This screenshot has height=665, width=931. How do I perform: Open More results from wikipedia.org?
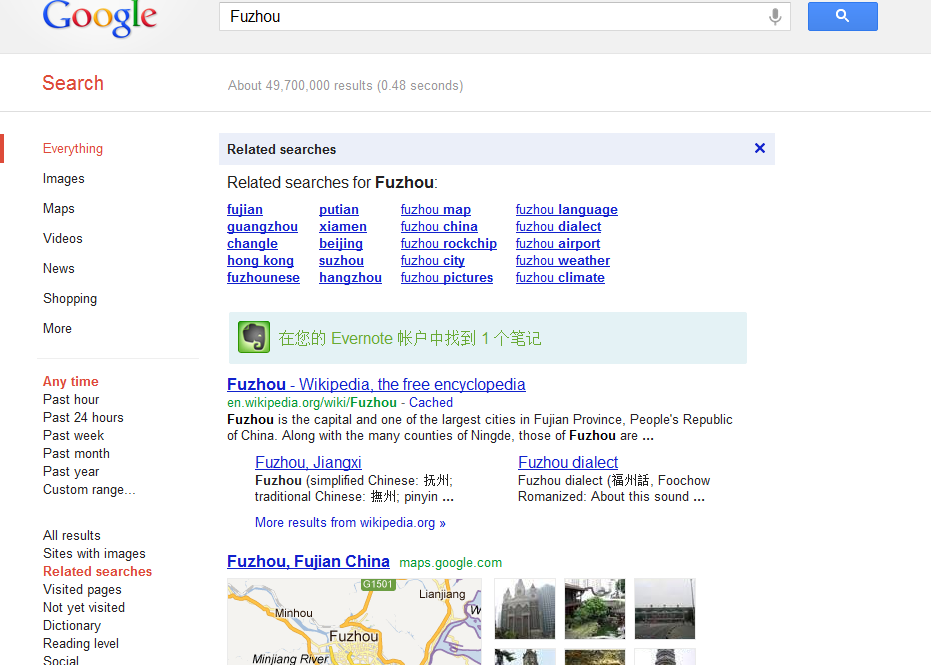tap(350, 522)
